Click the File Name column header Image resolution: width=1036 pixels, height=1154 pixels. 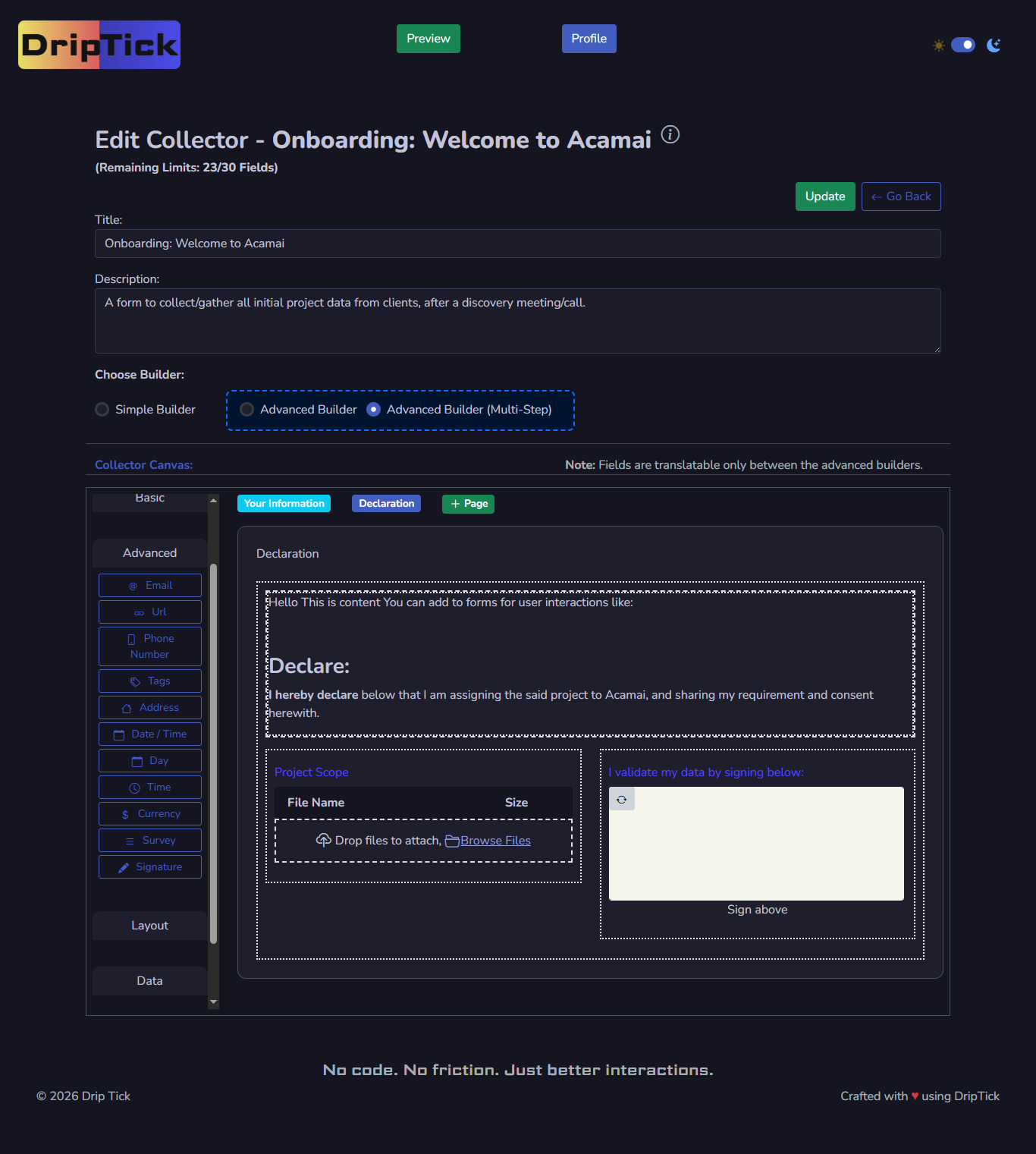(316, 803)
